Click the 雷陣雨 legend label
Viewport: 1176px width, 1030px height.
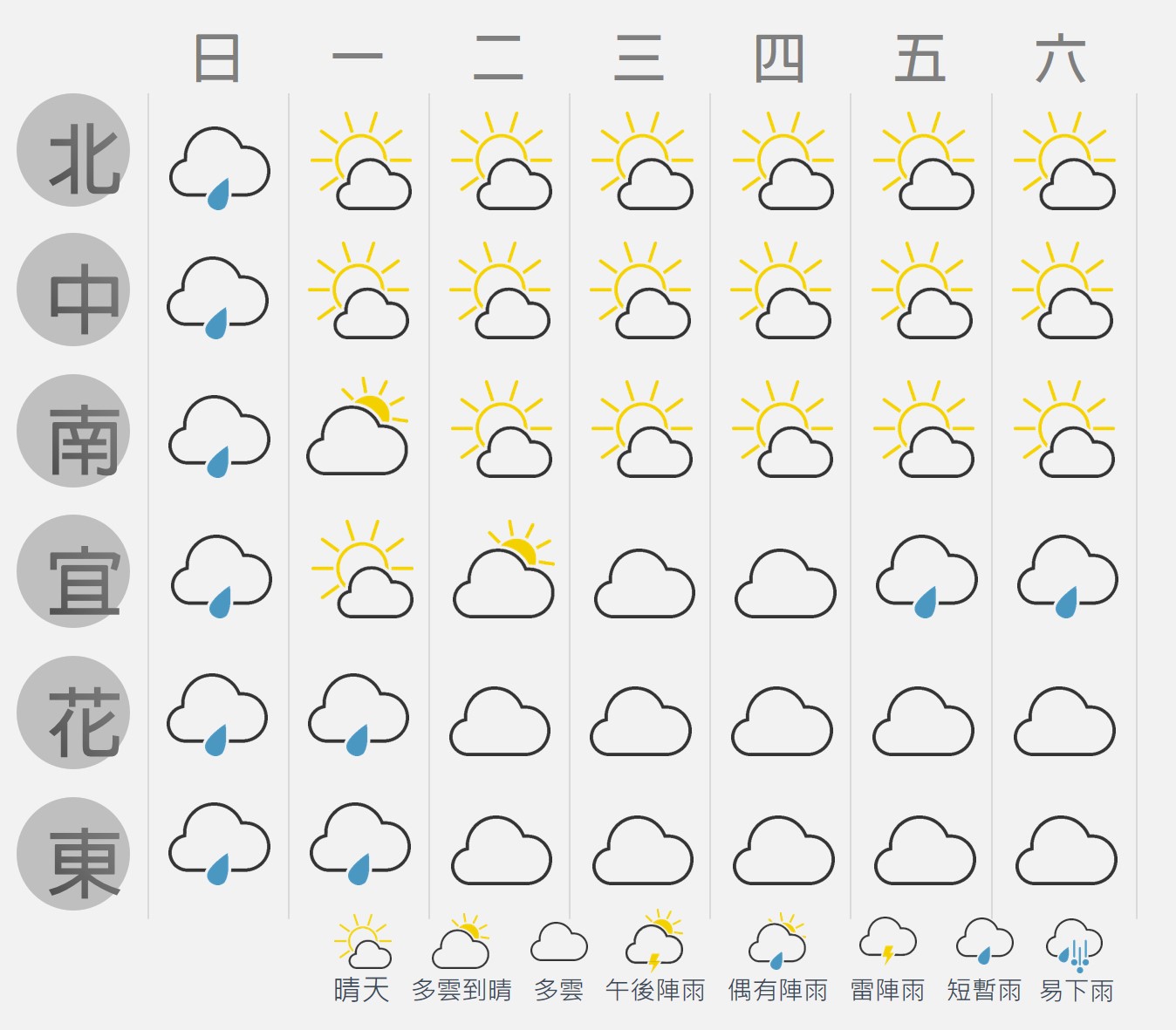click(887, 990)
